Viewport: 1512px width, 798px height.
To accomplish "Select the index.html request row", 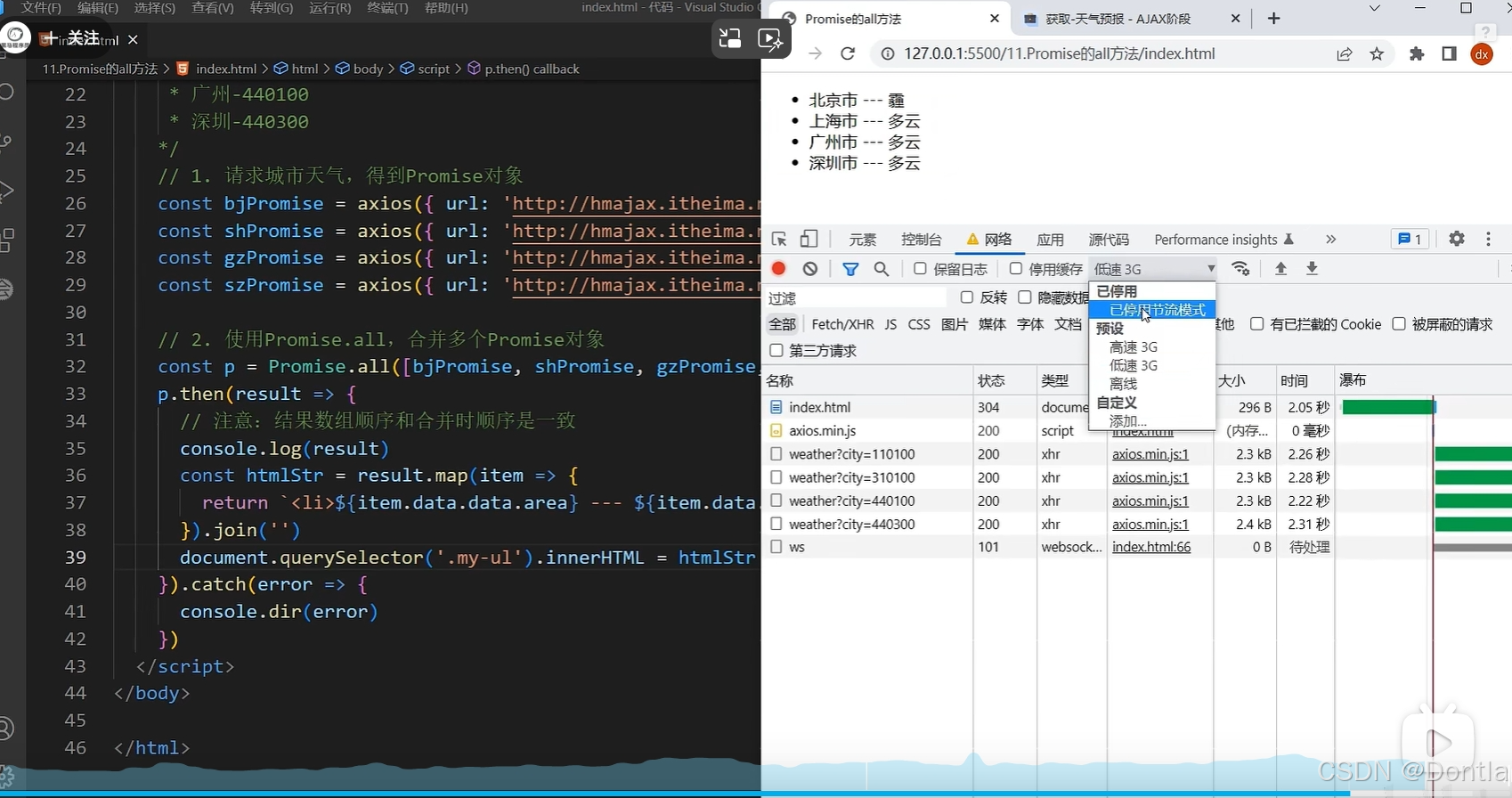I will (x=1136, y=407).
